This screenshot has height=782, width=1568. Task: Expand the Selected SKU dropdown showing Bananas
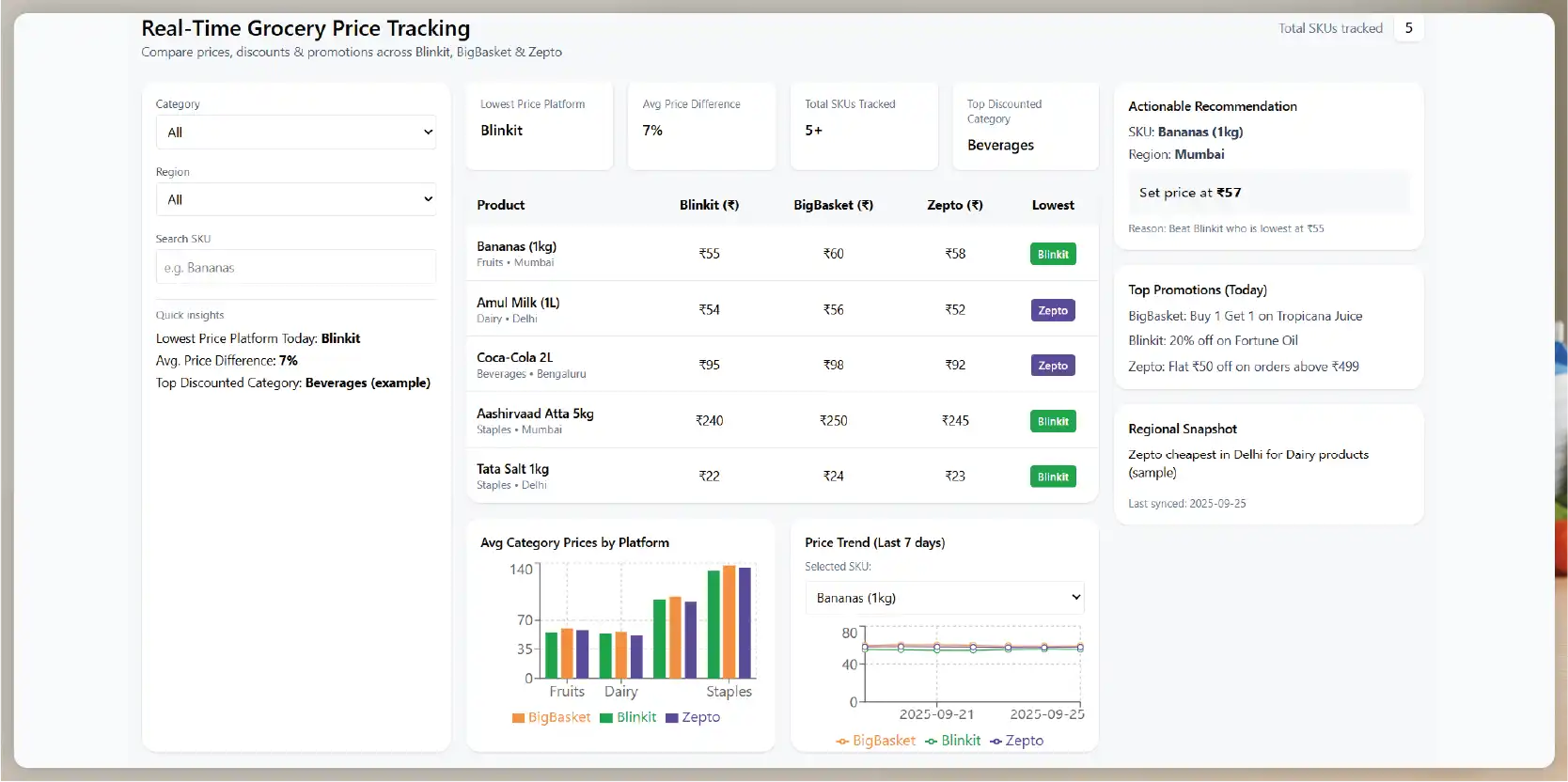[x=944, y=598]
